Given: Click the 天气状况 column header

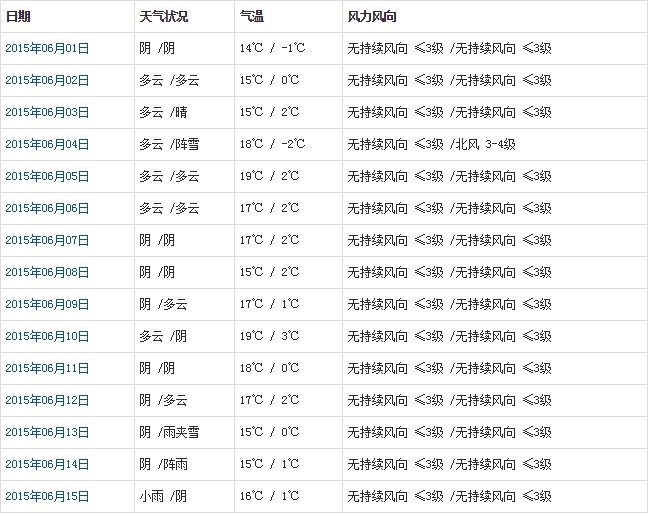Looking at the screenshot, I should pyautogui.click(x=163, y=17).
